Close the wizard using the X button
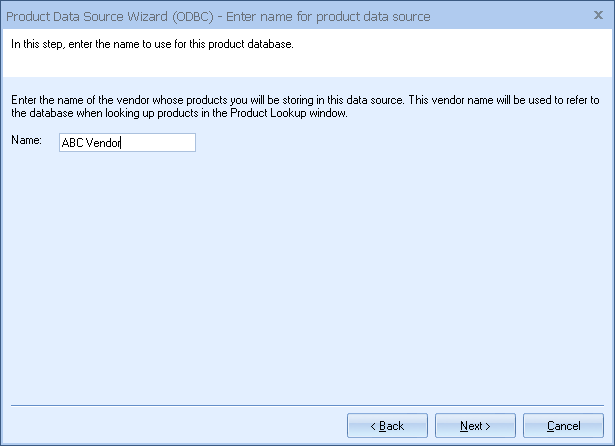The width and height of the screenshot is (615, 446). tap(599, 16)
